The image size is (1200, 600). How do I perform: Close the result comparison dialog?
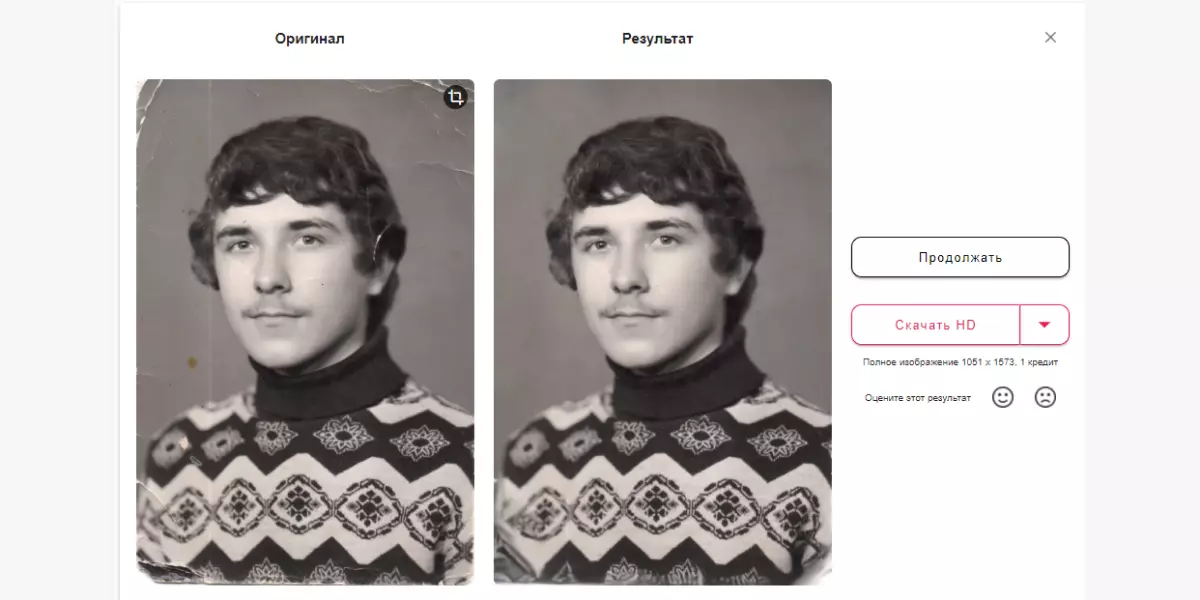1050,37
